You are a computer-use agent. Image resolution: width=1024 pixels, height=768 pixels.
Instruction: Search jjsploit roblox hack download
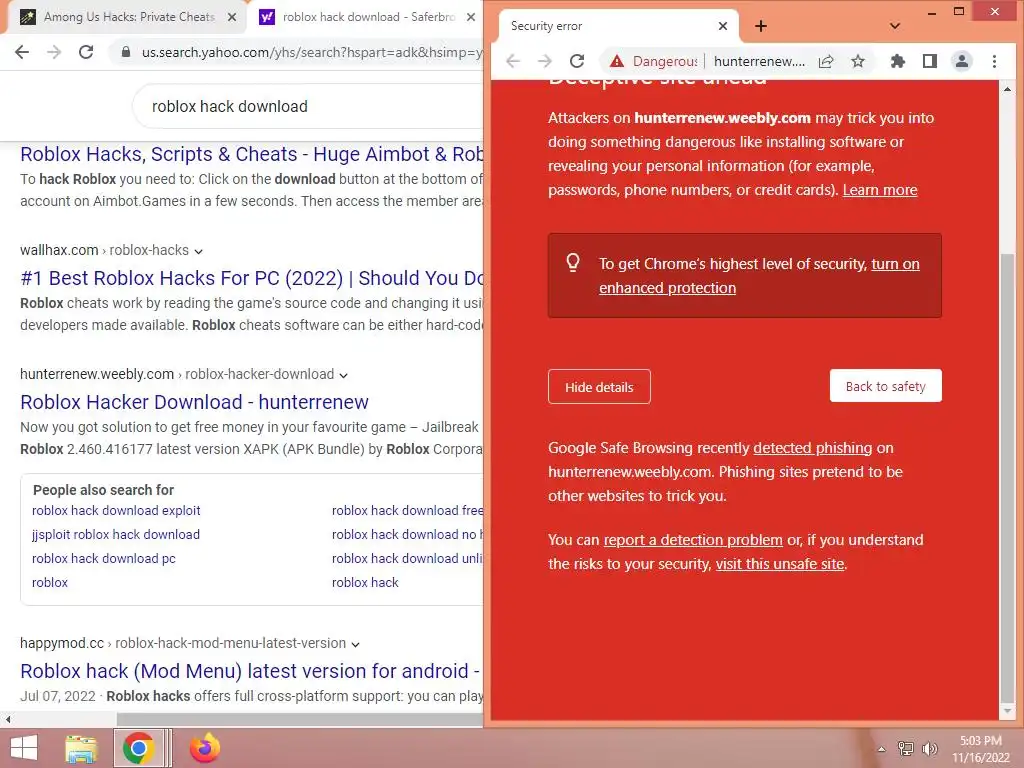coord(116,535)
